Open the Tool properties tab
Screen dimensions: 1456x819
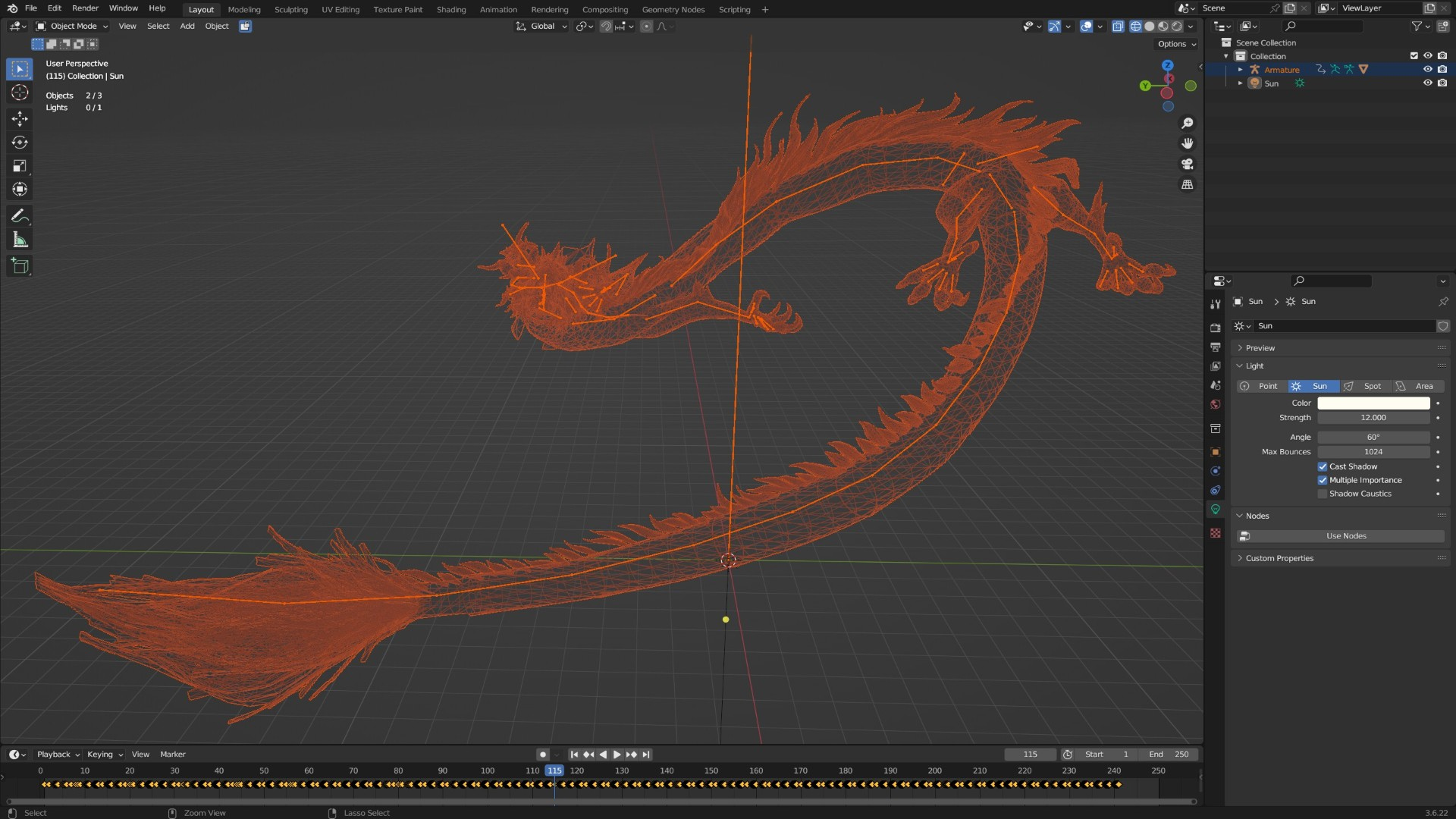[x=1216, y=304]
